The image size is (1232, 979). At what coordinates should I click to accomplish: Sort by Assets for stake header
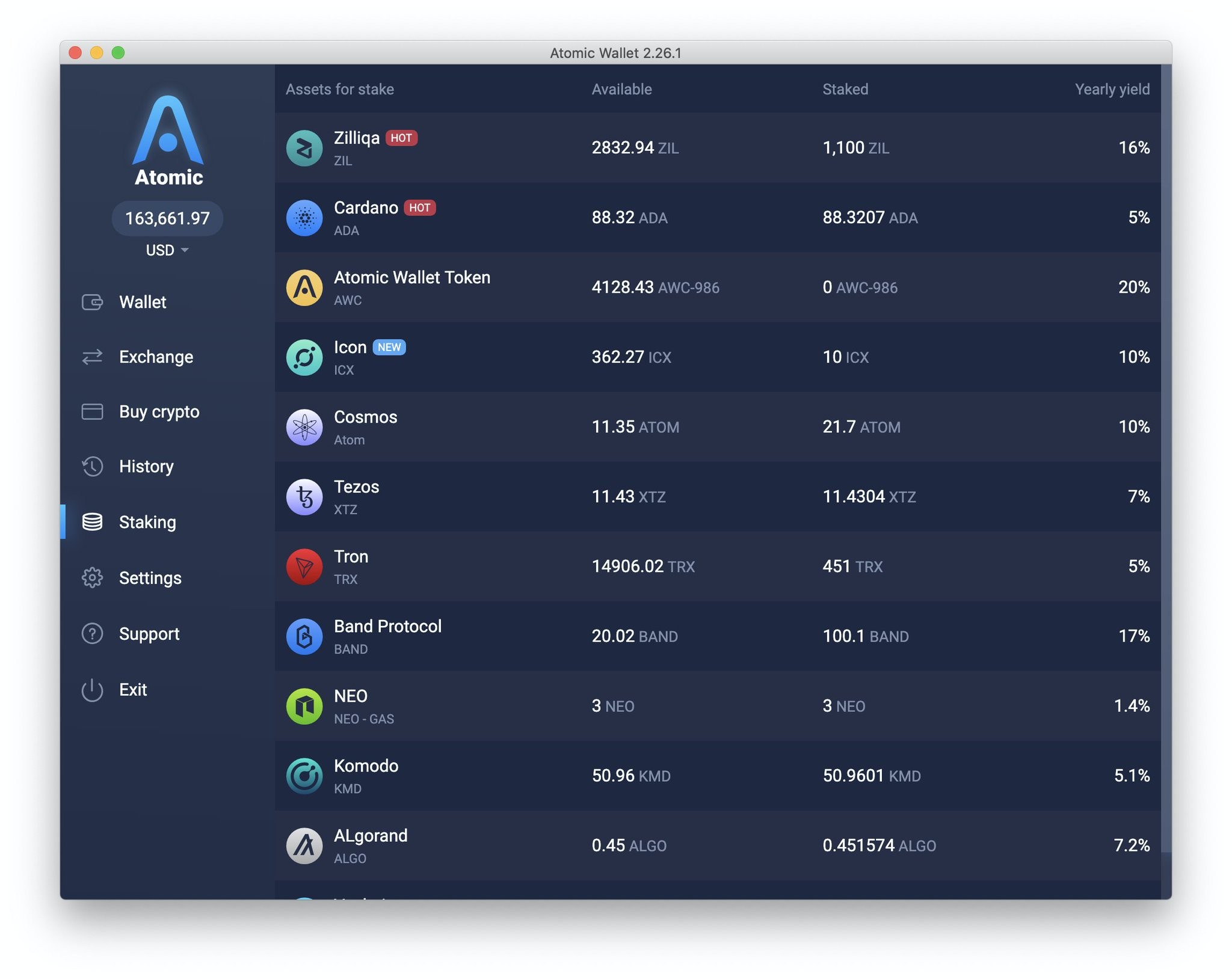click(340, 90)
